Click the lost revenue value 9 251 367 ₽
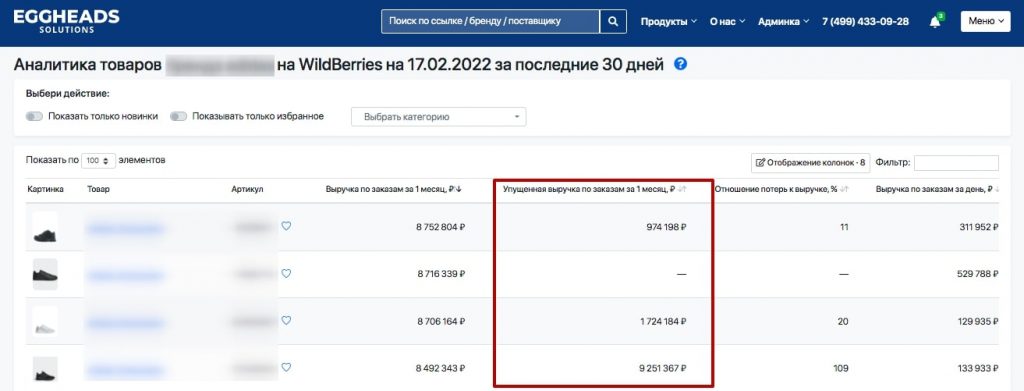 click(x=663, y=368)
